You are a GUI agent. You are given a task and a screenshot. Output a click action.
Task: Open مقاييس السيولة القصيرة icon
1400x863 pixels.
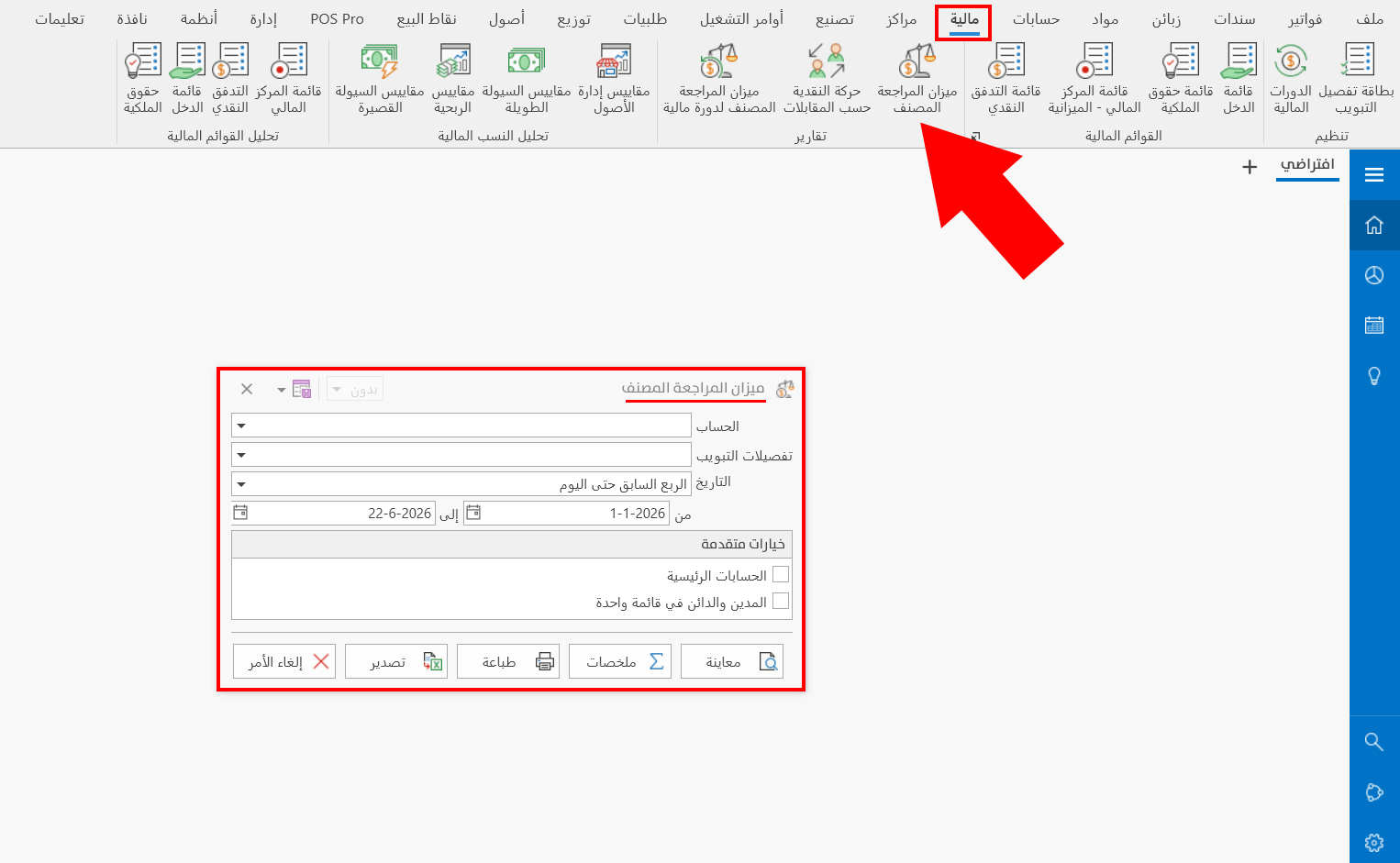point(380,79)
